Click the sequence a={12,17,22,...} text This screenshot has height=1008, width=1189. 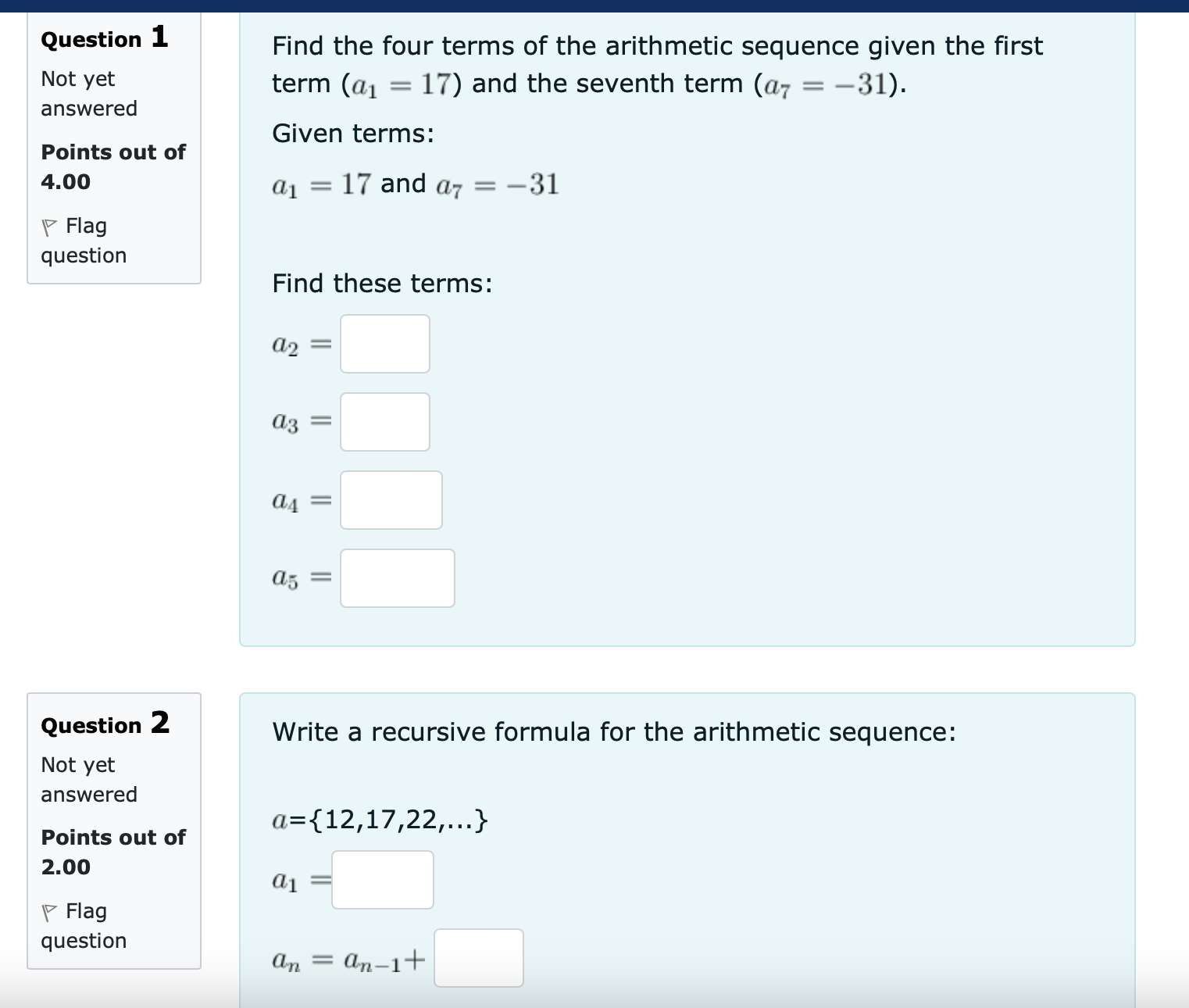379,820
